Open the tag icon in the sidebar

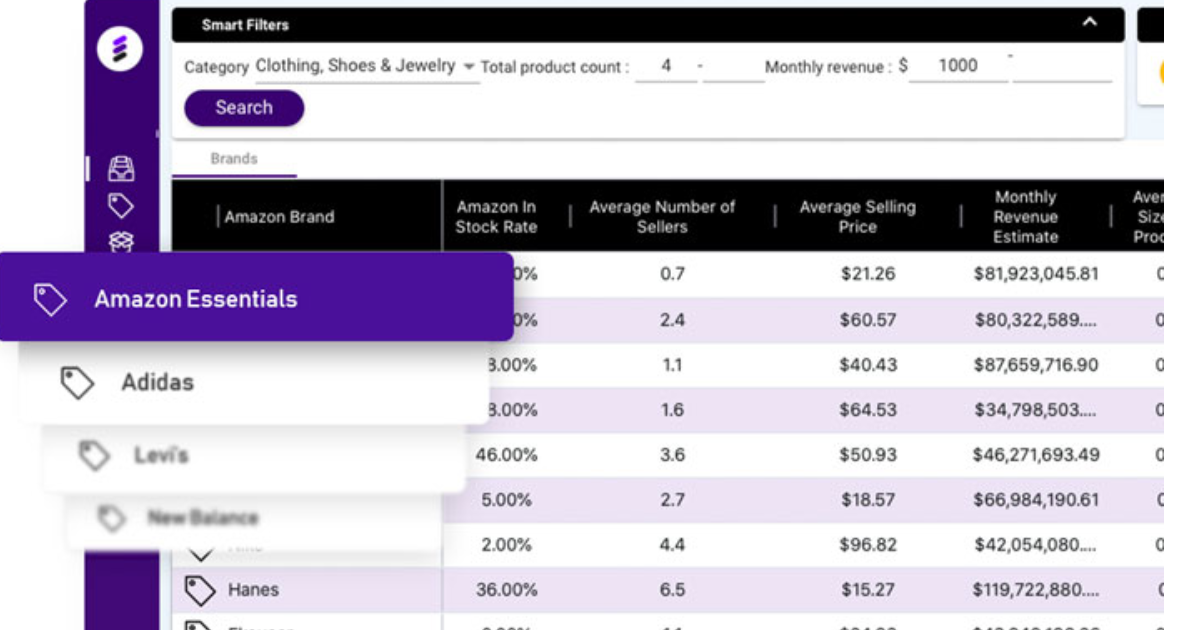(121, 206)
